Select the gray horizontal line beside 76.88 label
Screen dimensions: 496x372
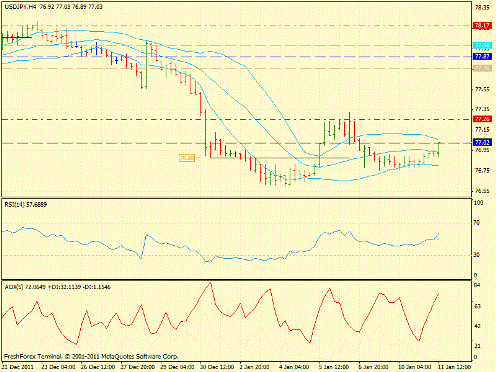(280, 158)
